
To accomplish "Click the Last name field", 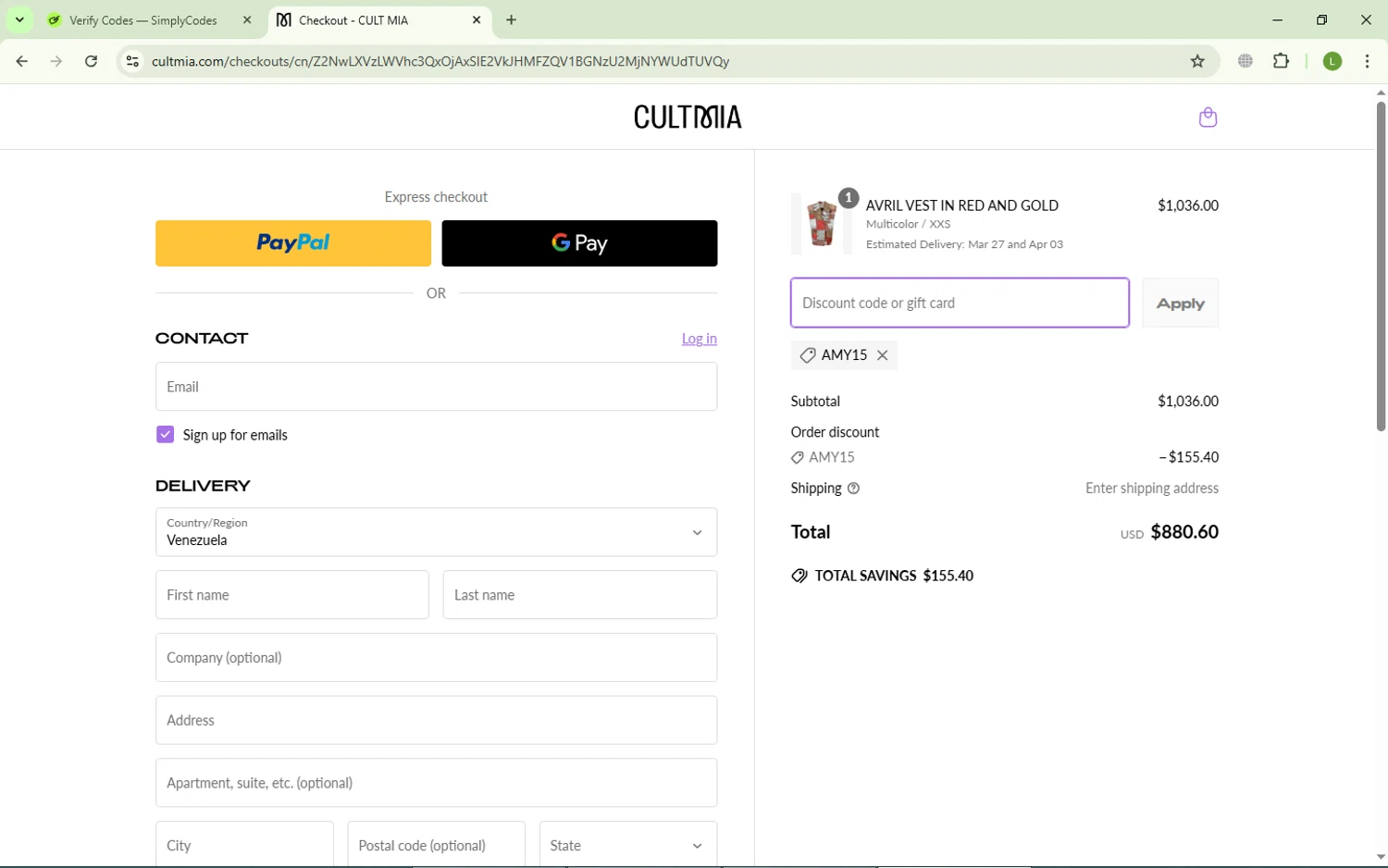I will (579, 595).
